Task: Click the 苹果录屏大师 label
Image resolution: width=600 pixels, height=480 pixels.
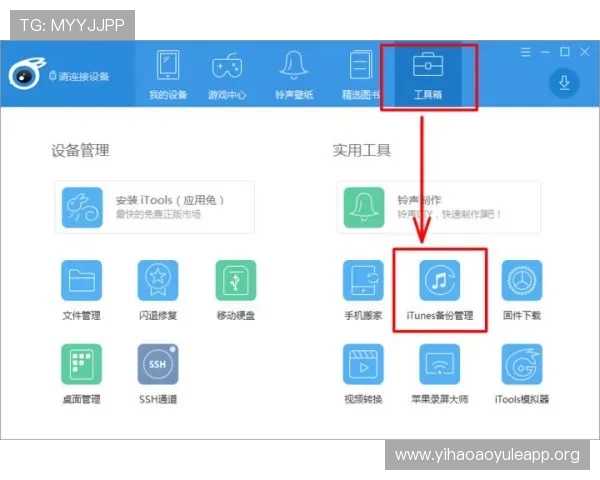Action: 440,399
